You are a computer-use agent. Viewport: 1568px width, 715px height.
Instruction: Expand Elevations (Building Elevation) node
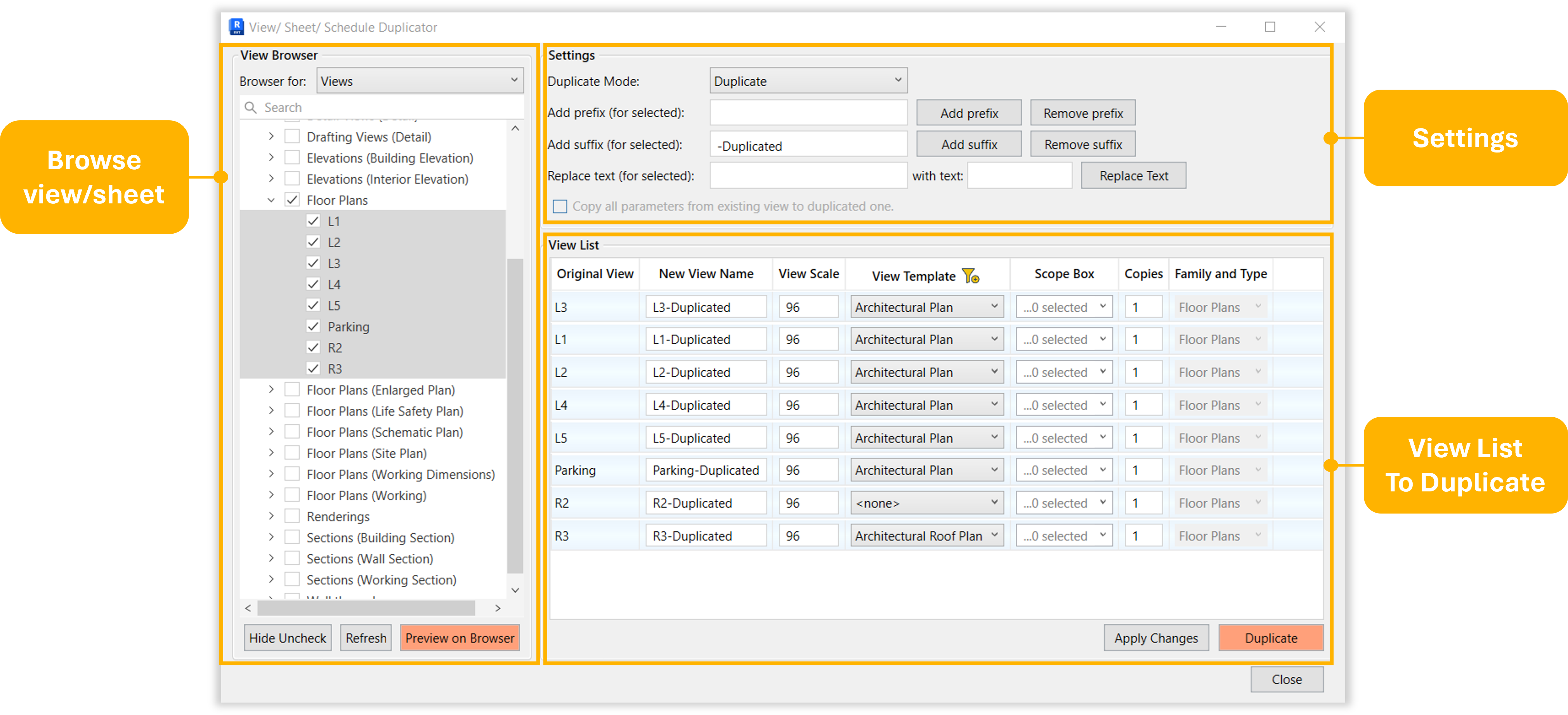click(271, 158)
